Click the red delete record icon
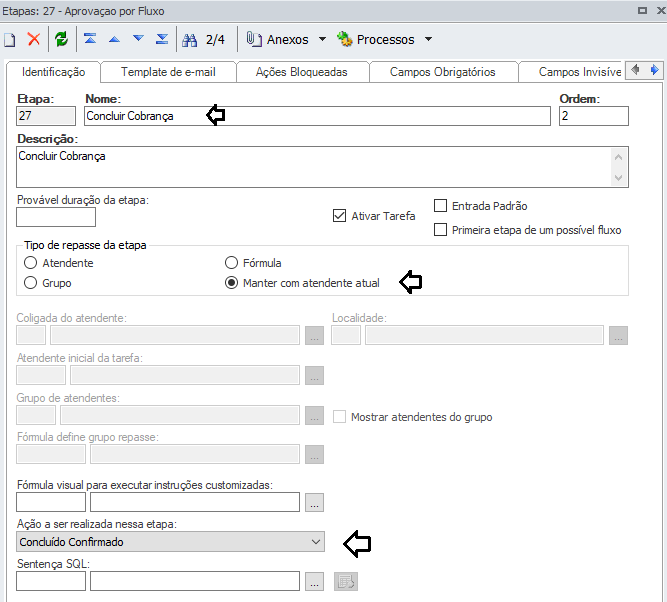Viewport: 667px width, 602px height. [34, 40]
